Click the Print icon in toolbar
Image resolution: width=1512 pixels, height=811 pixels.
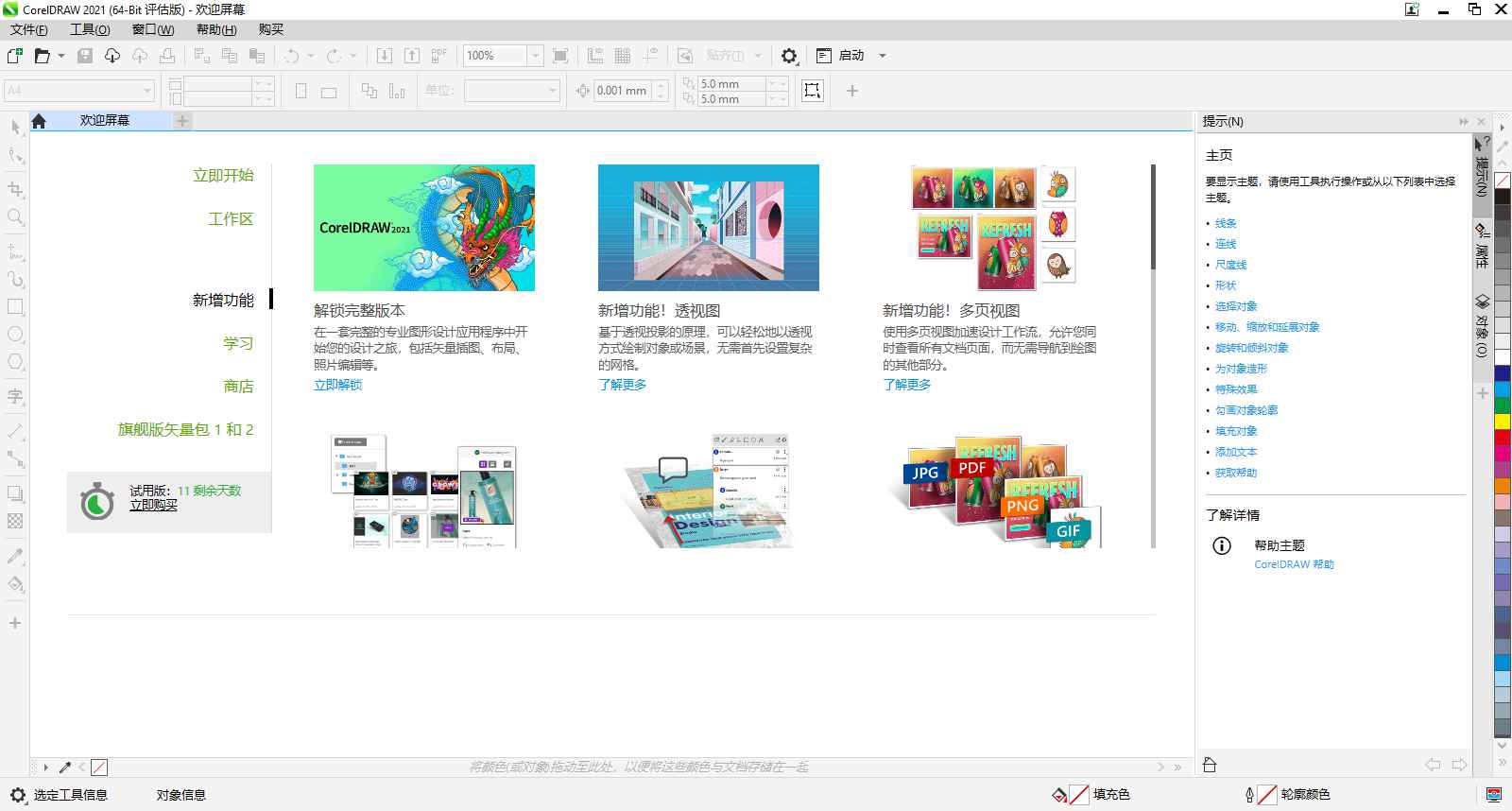pos(167,56)
